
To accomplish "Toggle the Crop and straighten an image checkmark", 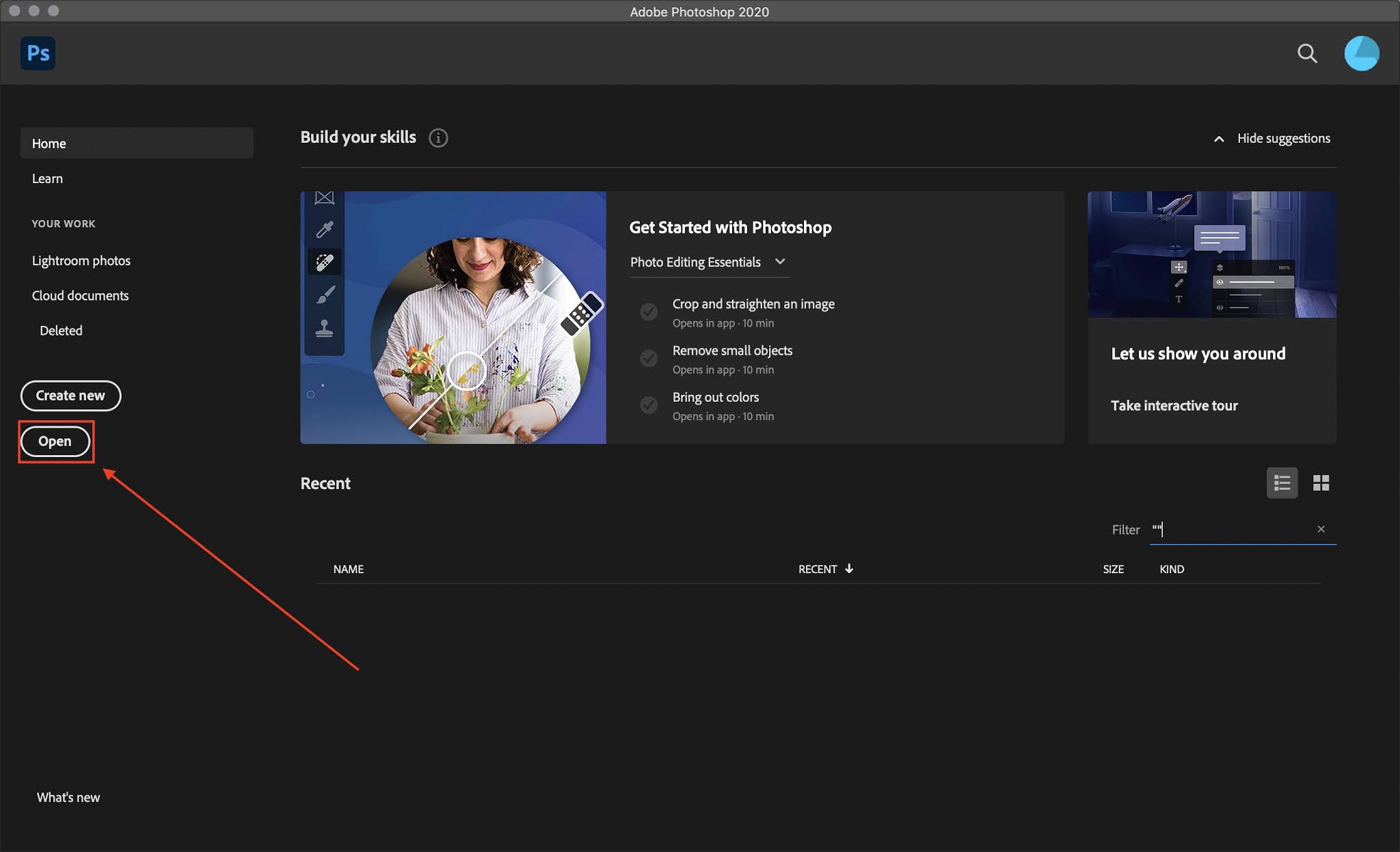I will [x=649, y=312].
